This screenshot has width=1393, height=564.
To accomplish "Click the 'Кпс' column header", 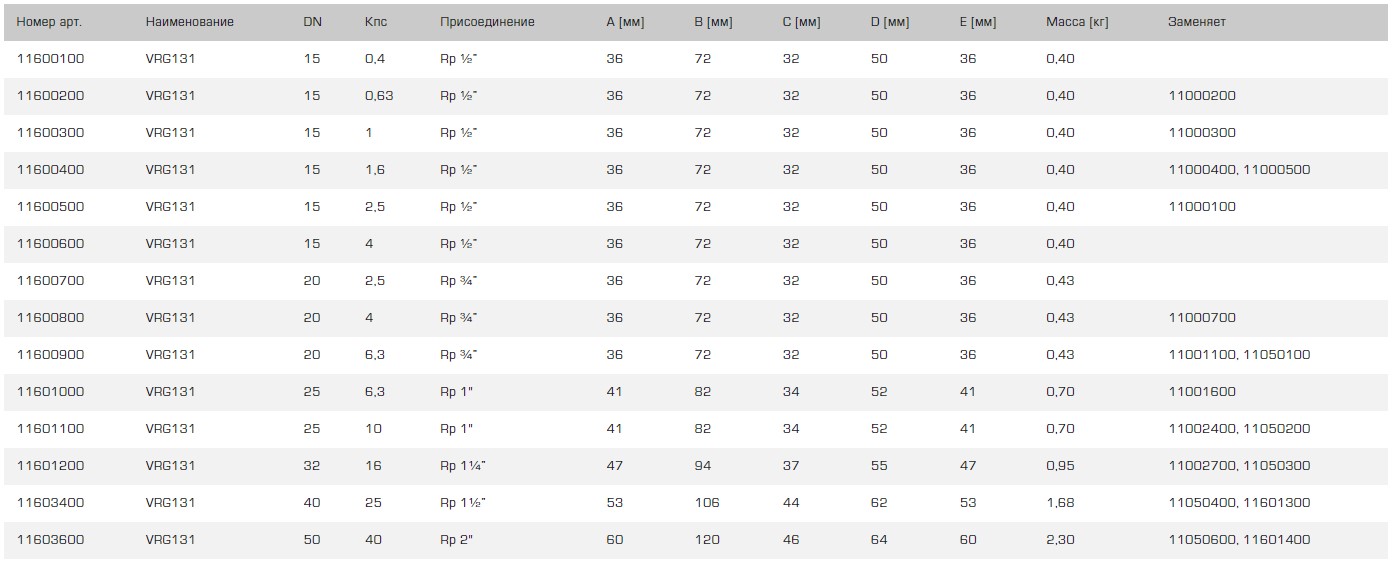I will point(376,22).
